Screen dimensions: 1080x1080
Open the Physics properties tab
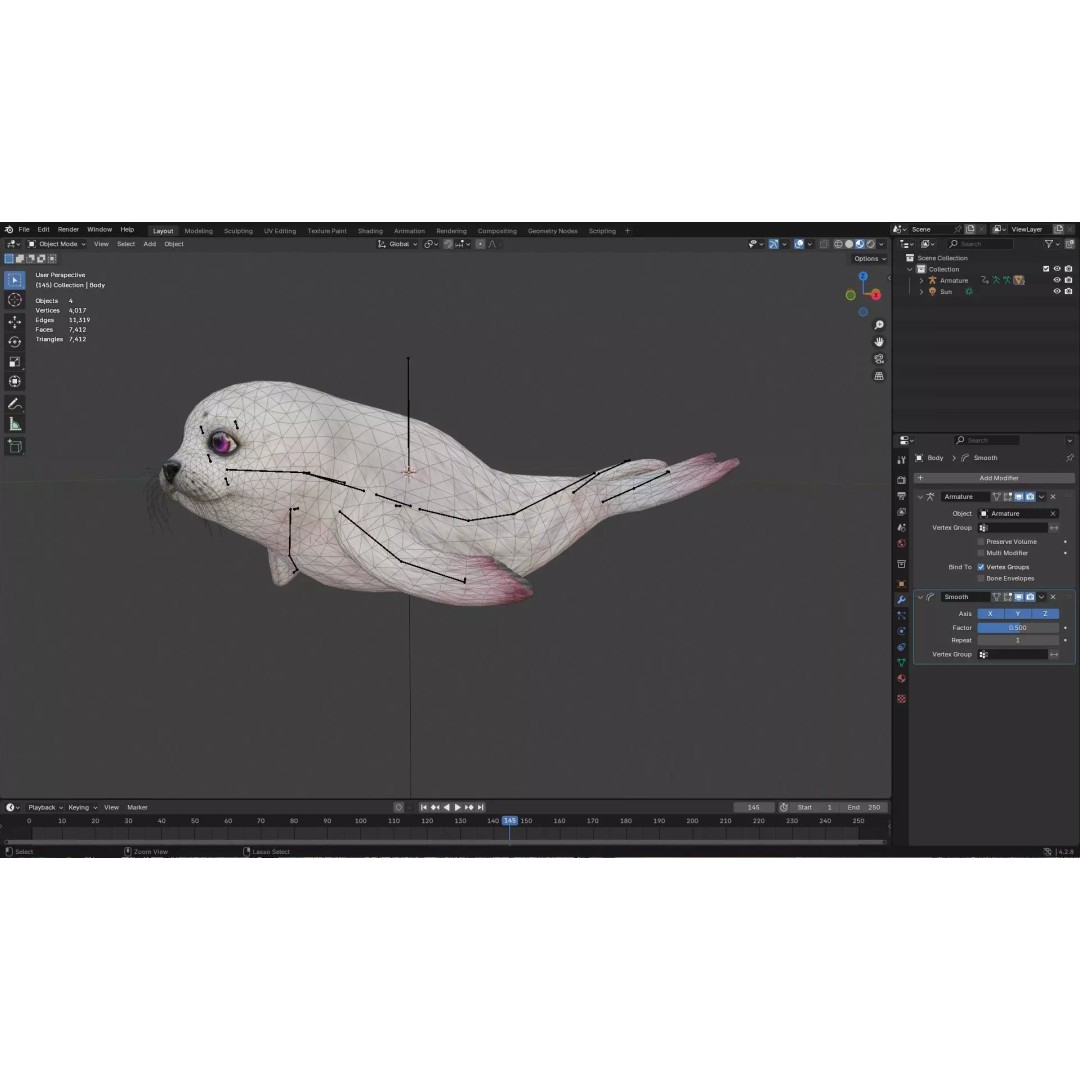(x=902, y=632)
